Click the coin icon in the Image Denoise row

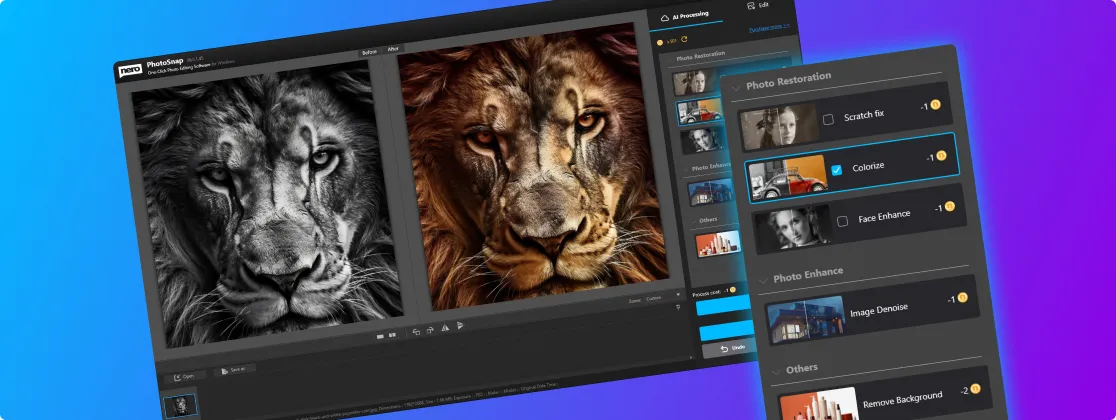[962, 298]
